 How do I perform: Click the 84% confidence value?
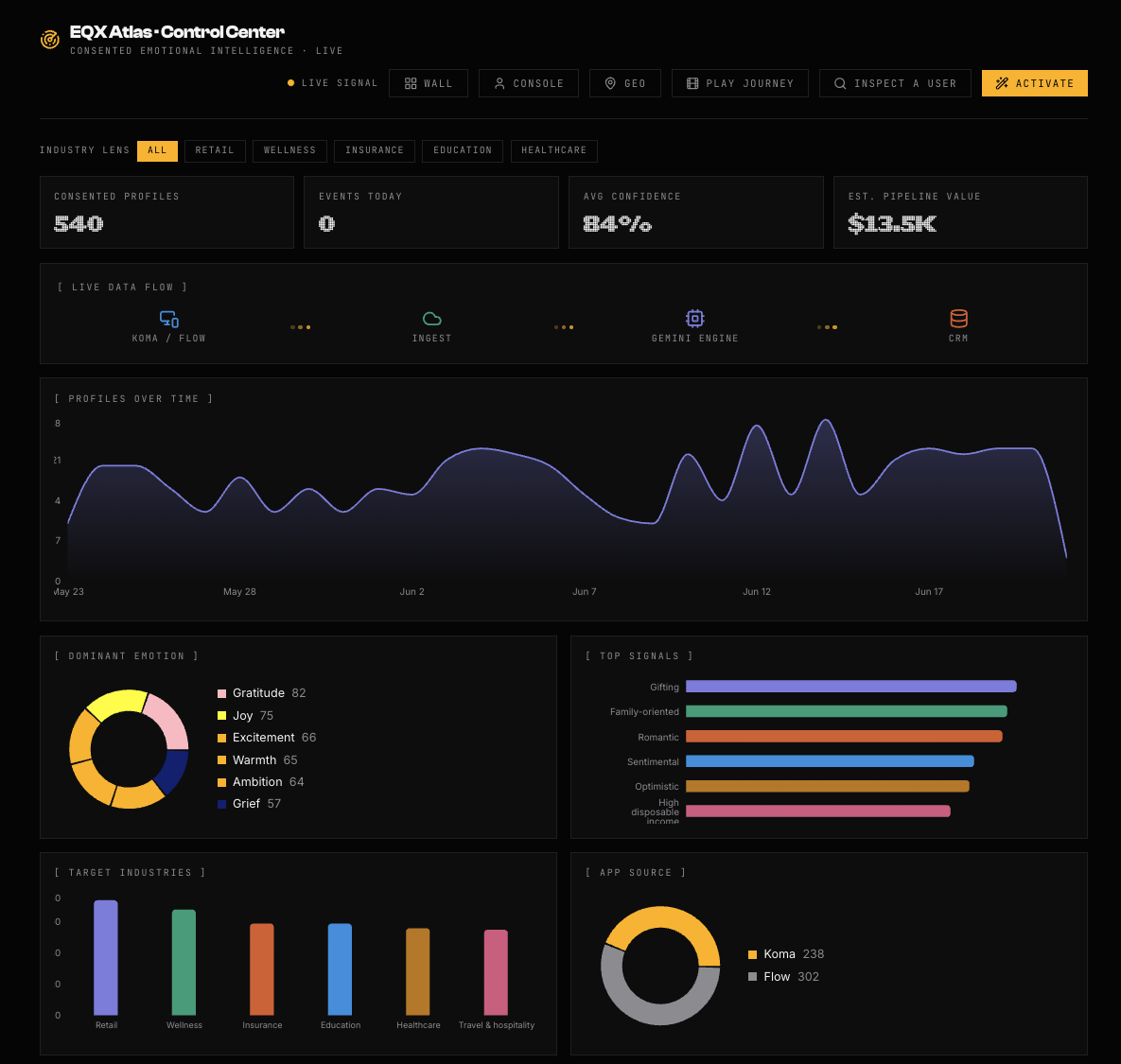point(617,224)
